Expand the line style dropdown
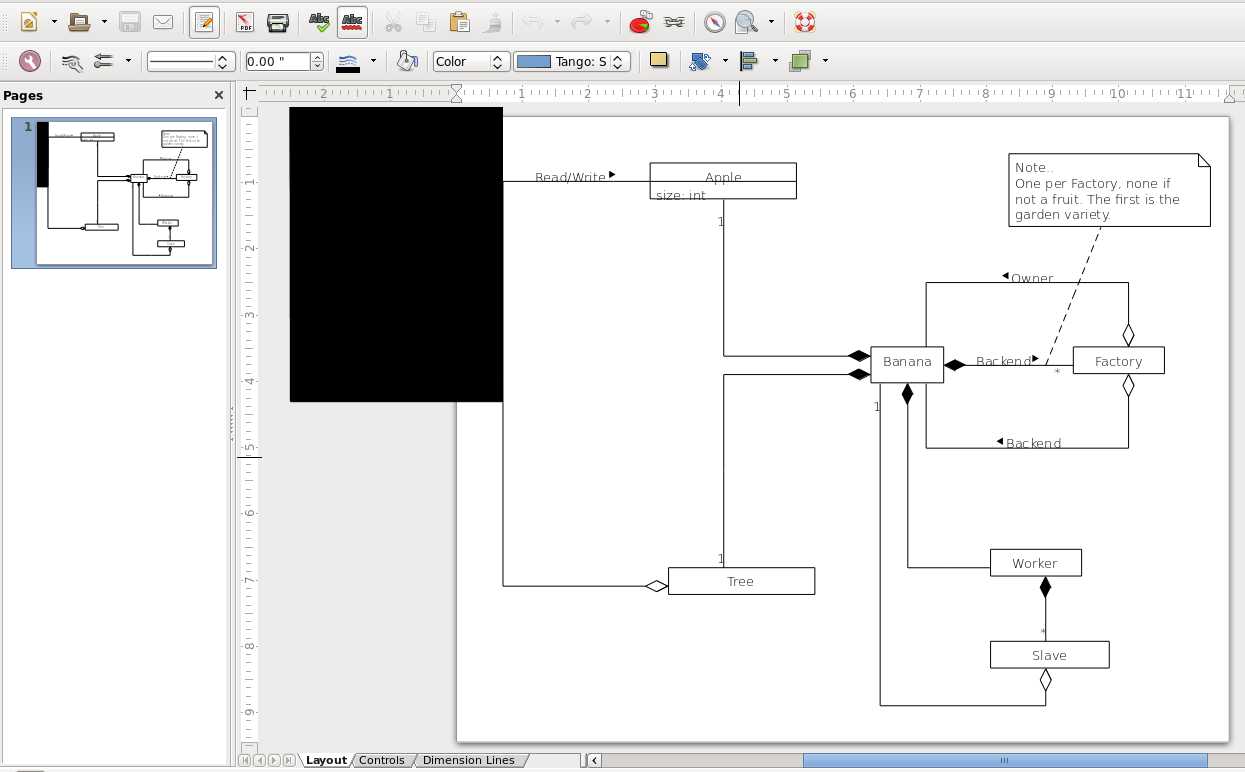Screen dimensions: 1245x772 pyautogui.click(x=224, y=62)
